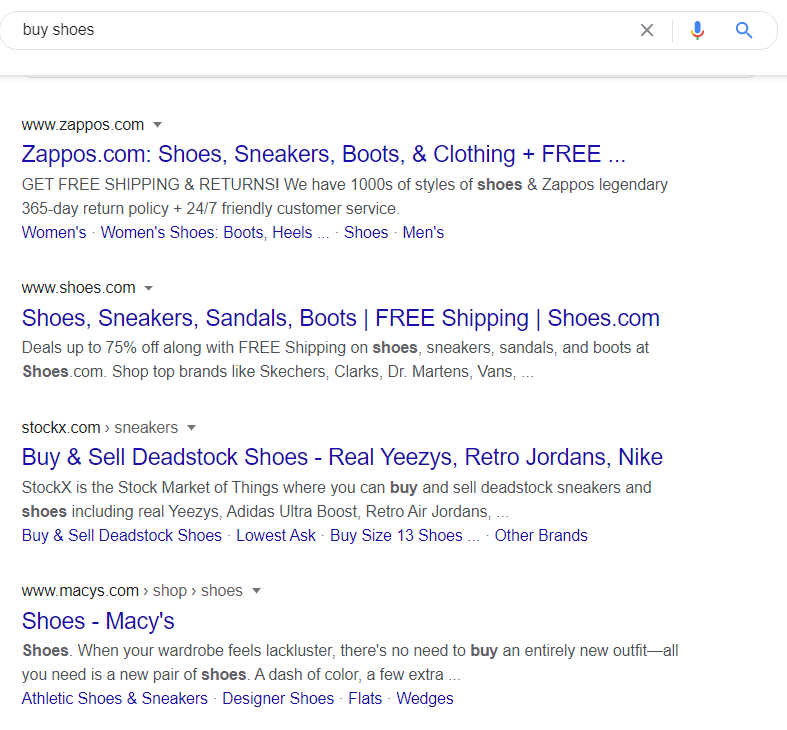This screenshot has width=787, height=730.
Task: Expand dropdown arrow beside macys.com URL
Action: point(256,591)
